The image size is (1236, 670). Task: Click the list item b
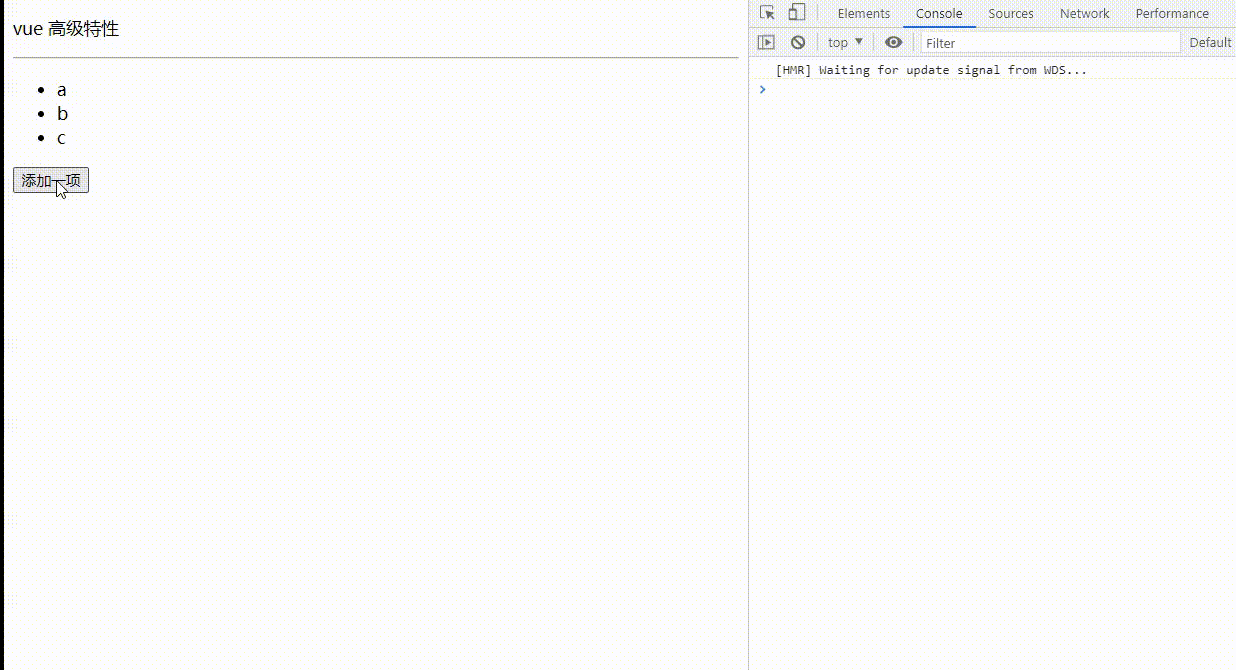click(x=62, y=113)
